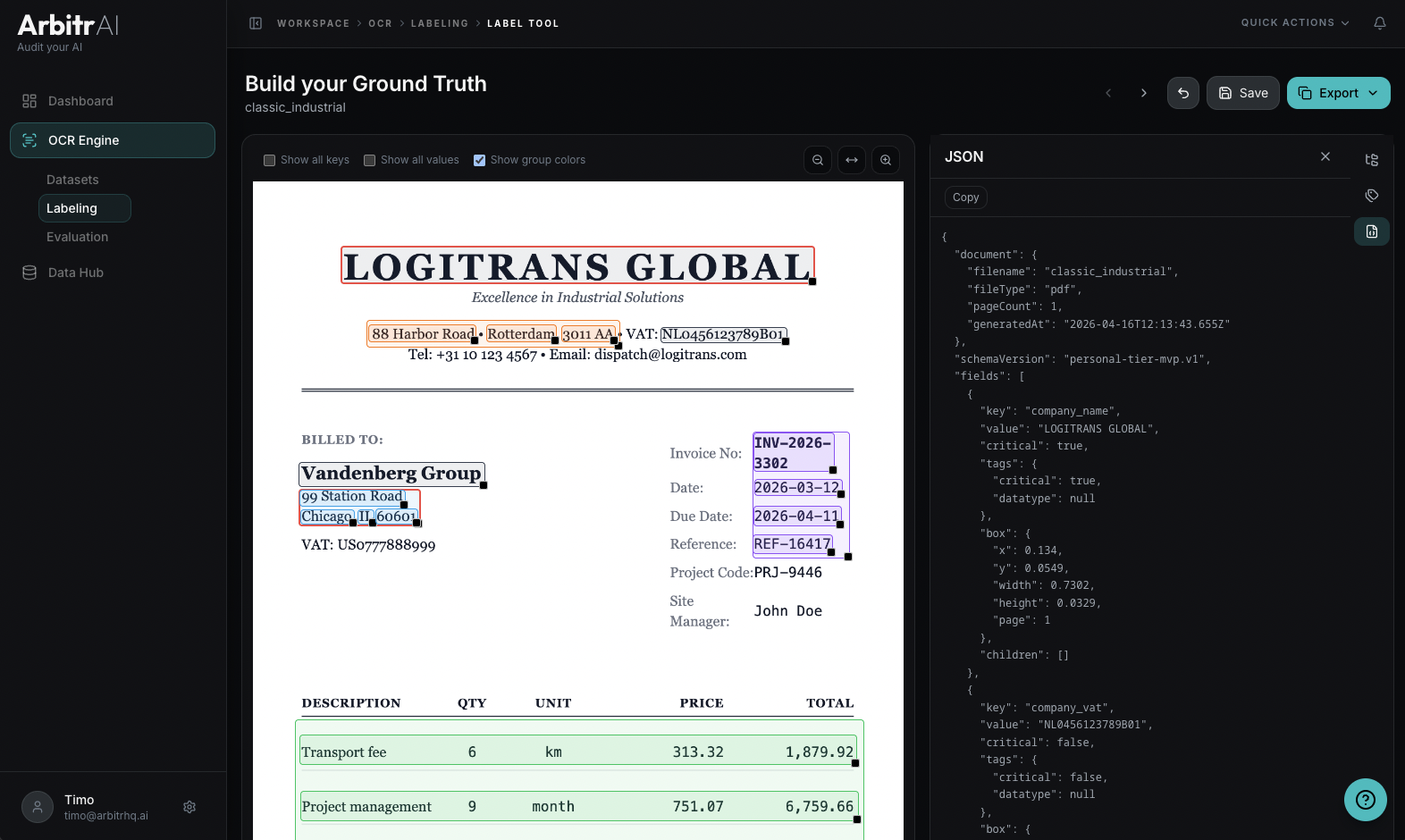1405x840 pixels.
Task: Open the field tree panel icon
Action: [x=1372, y=160]
